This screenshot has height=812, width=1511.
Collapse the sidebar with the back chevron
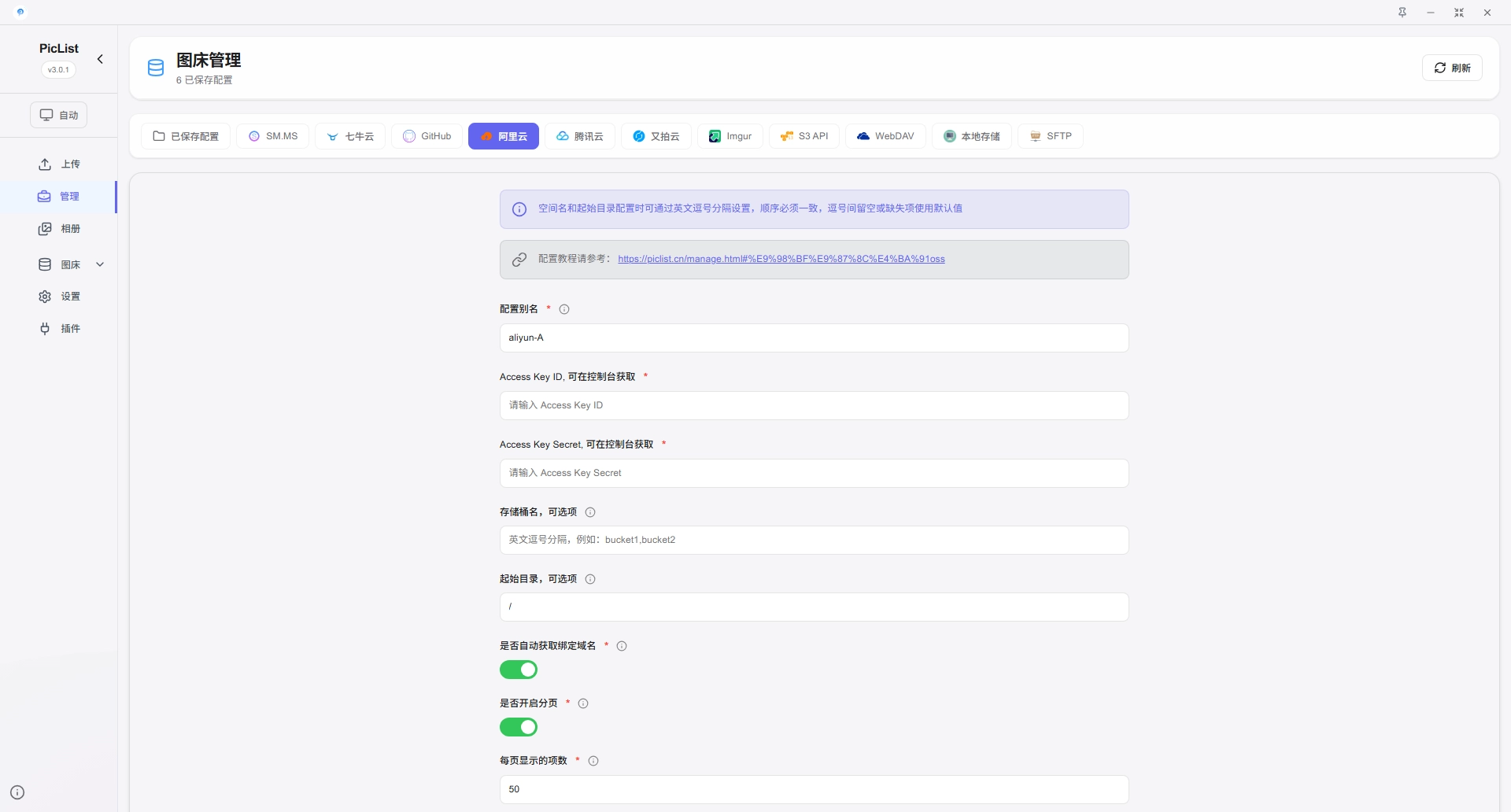tap(100, 59)
